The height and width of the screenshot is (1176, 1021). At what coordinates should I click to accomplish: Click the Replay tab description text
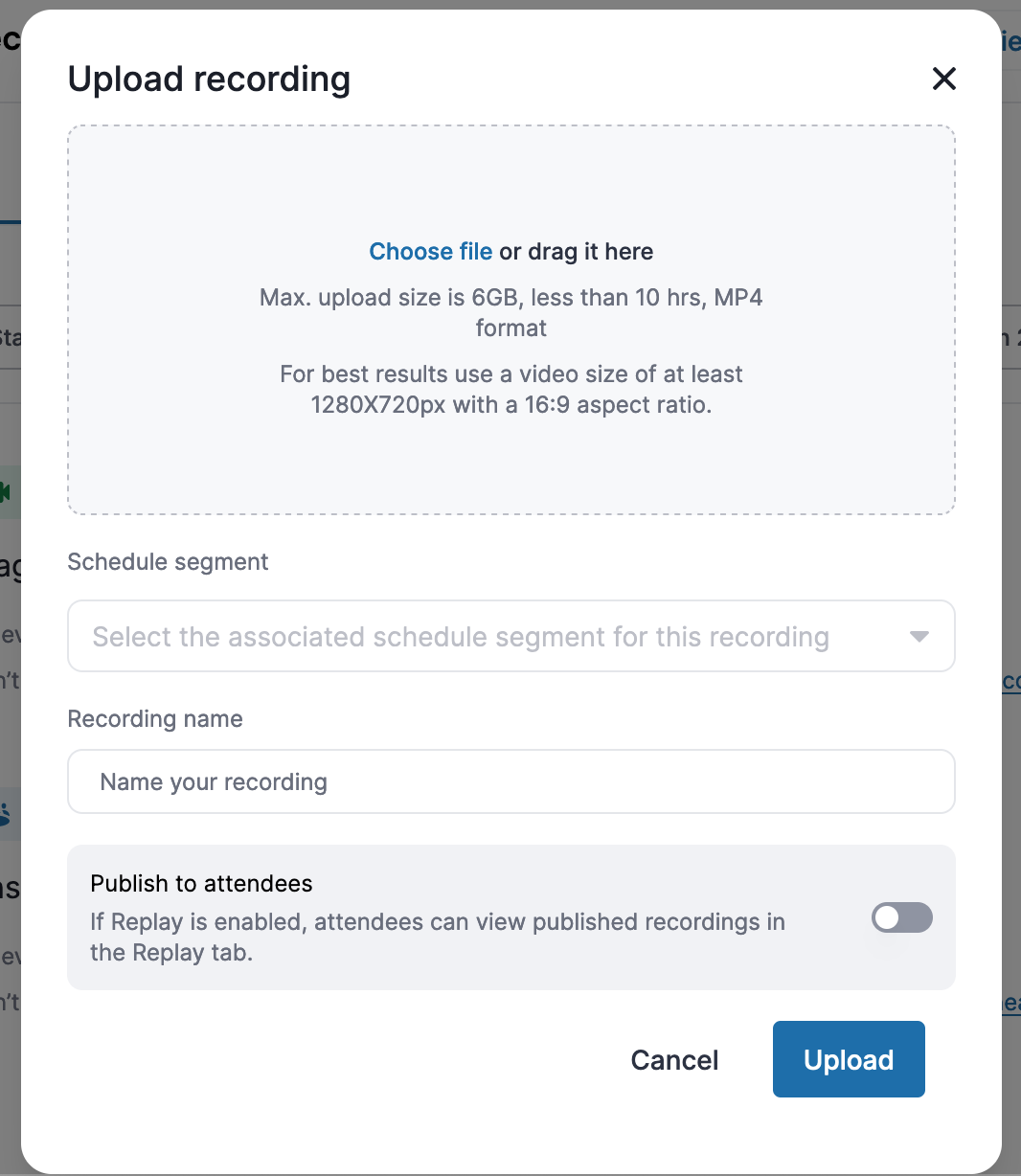438,937
